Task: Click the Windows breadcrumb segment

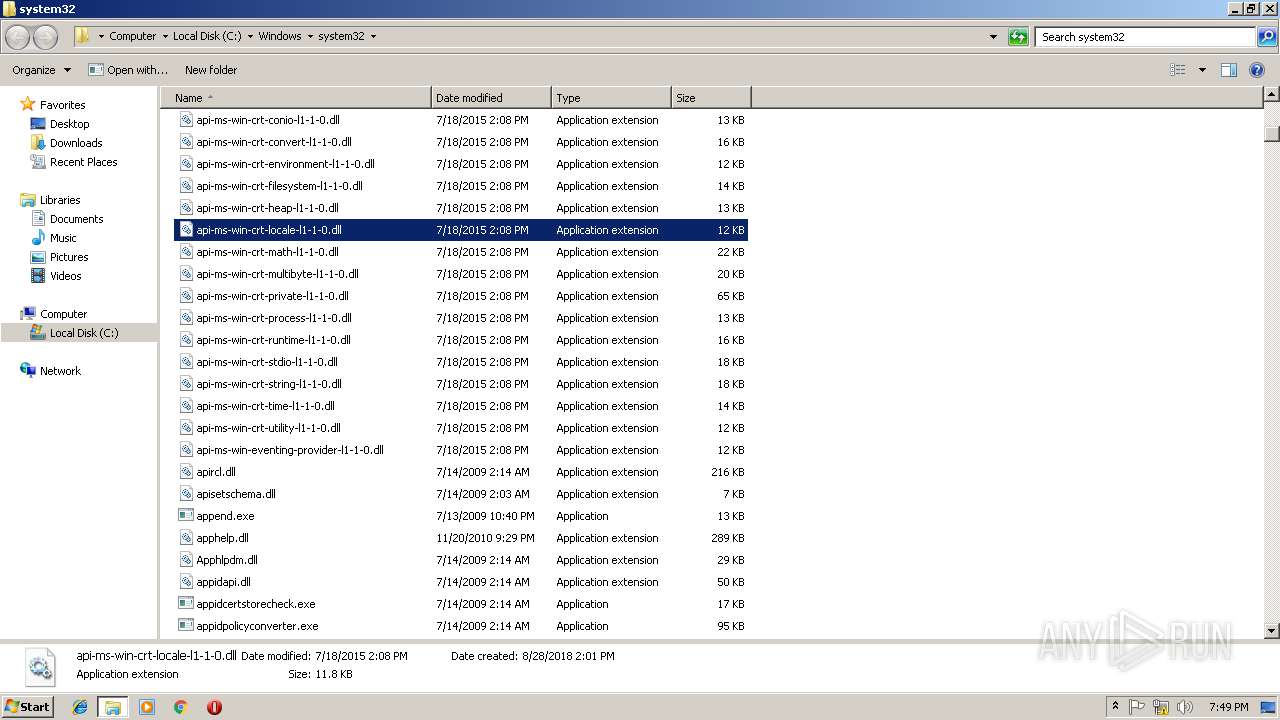Action: coord(280,36)
